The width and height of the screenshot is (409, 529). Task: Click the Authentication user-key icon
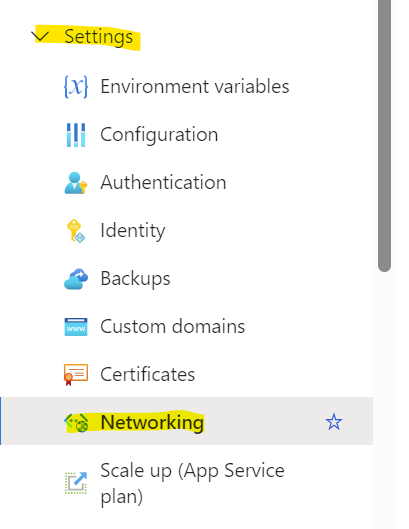coord(76,183)
